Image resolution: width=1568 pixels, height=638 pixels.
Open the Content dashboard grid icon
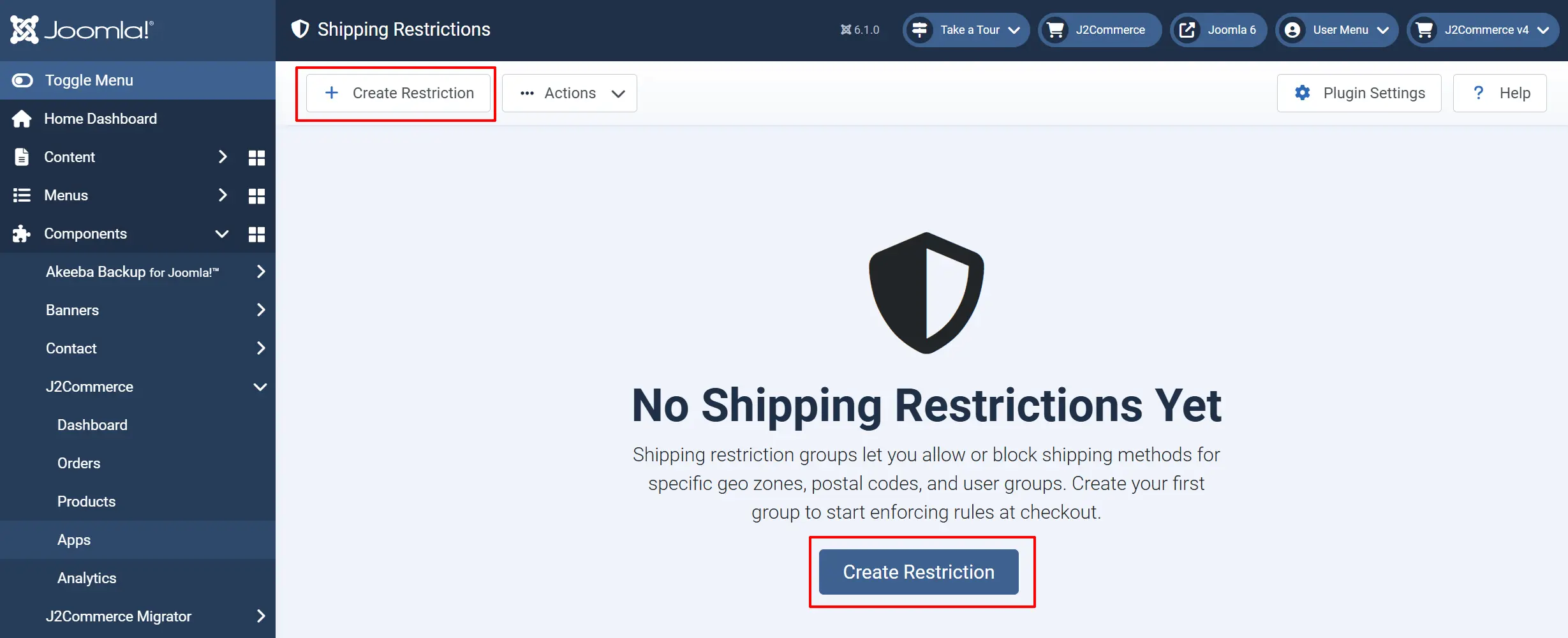(x=256, y=158)
